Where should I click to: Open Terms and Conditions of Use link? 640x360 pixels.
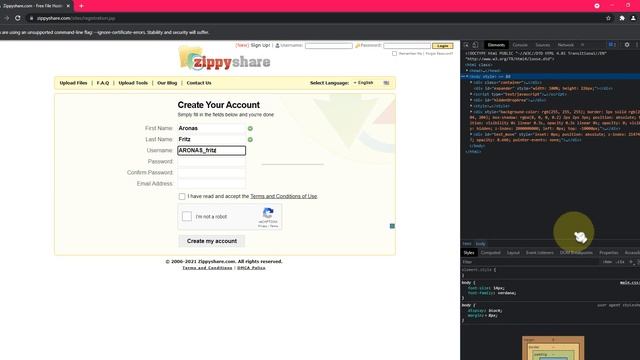(284, 196)
